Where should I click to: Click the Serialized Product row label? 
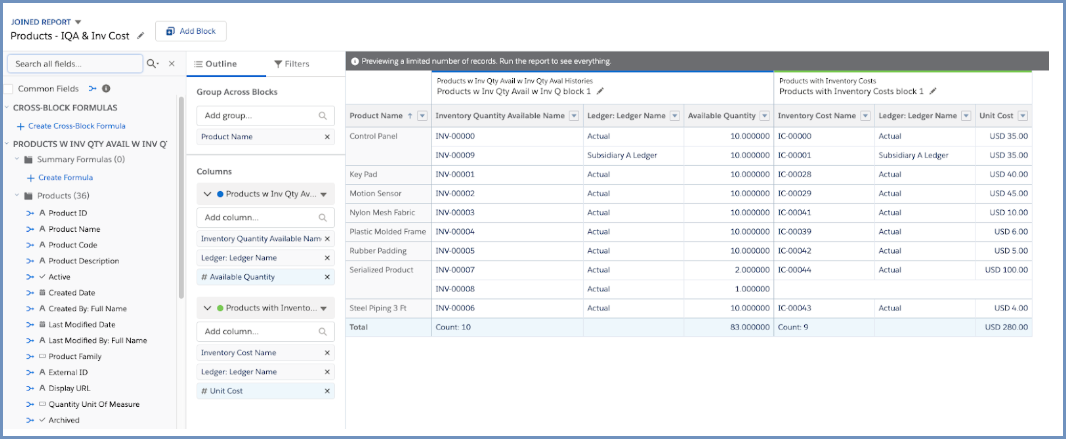381,270
